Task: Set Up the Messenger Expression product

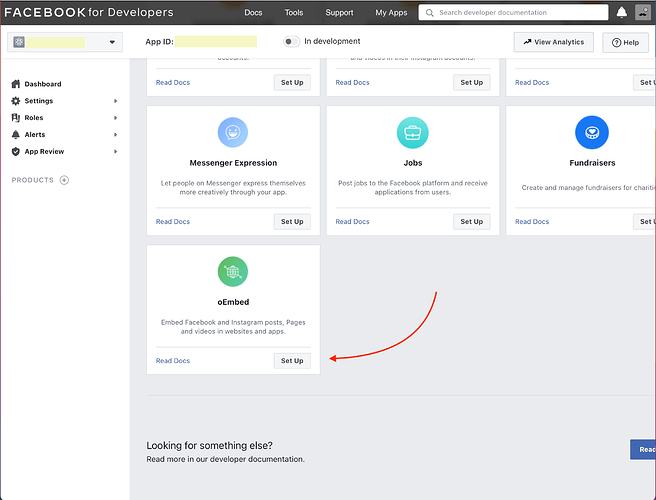Action: pyautogui.click(x=292, y=221)
